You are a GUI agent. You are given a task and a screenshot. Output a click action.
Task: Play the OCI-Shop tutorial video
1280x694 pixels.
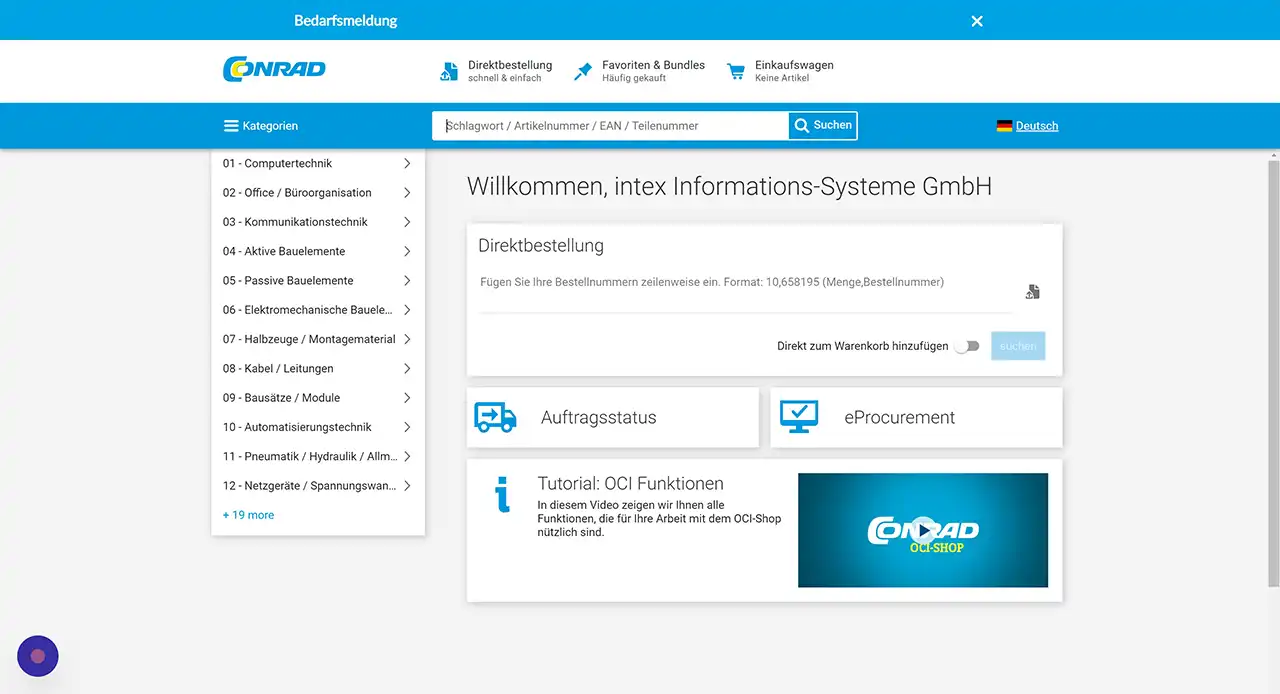(923, 530)
